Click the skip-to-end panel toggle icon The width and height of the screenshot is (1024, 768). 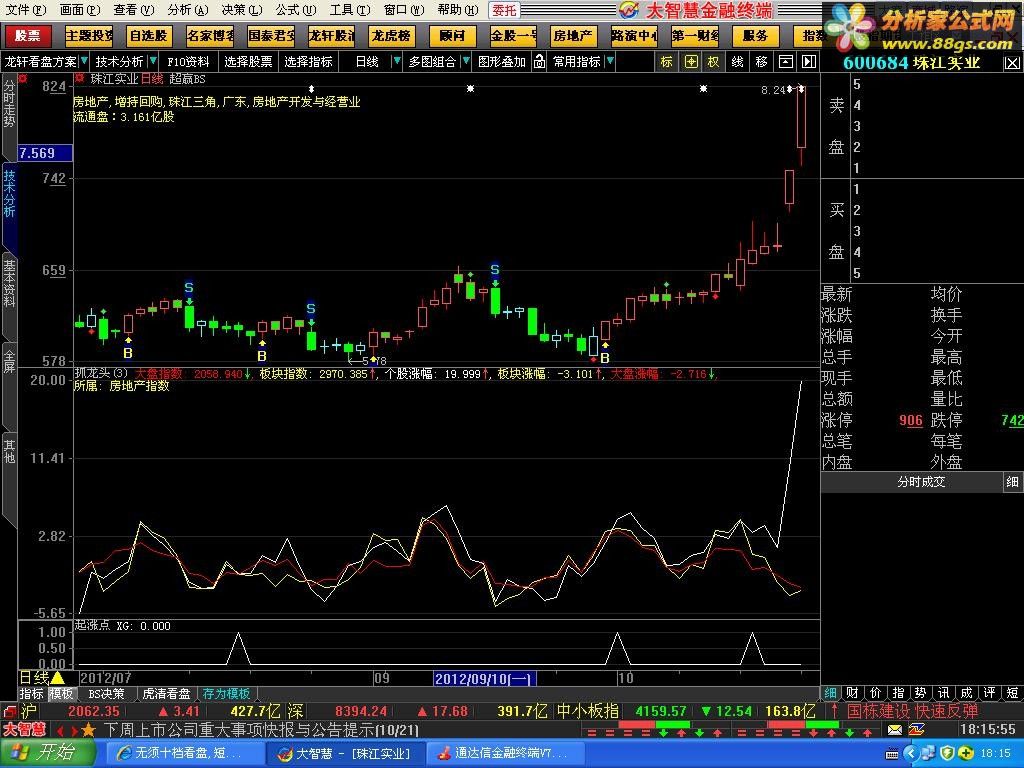(x=809, y=62)
